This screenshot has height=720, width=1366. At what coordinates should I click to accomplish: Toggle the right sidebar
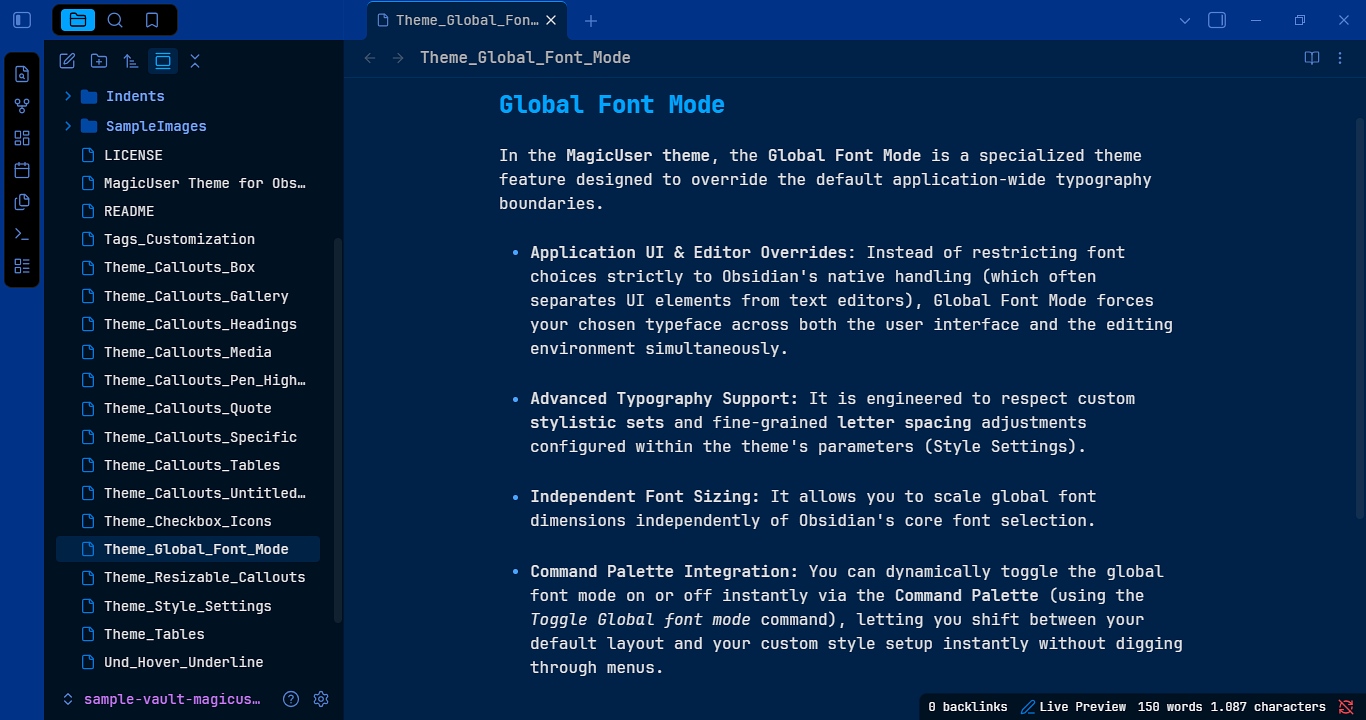tap(1217, 20)
